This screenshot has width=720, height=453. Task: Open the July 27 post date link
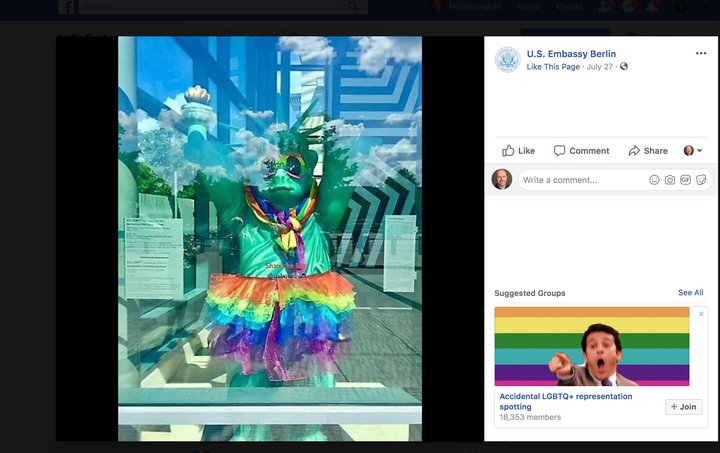(600, 67)
